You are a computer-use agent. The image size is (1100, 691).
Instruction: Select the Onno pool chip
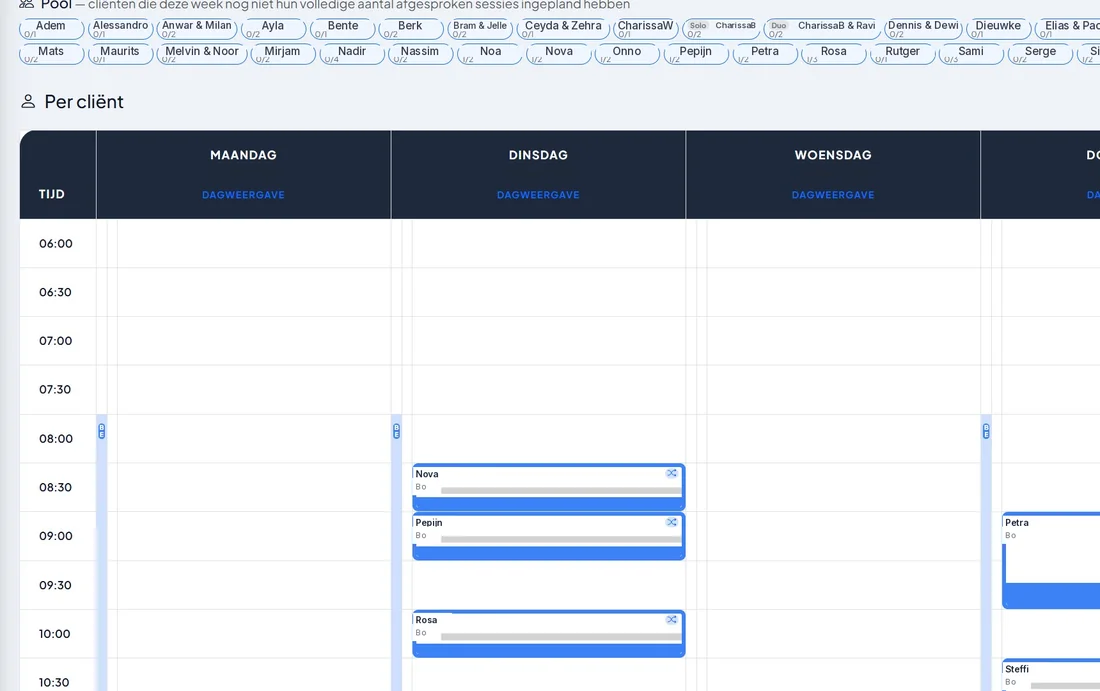(627, 54)
